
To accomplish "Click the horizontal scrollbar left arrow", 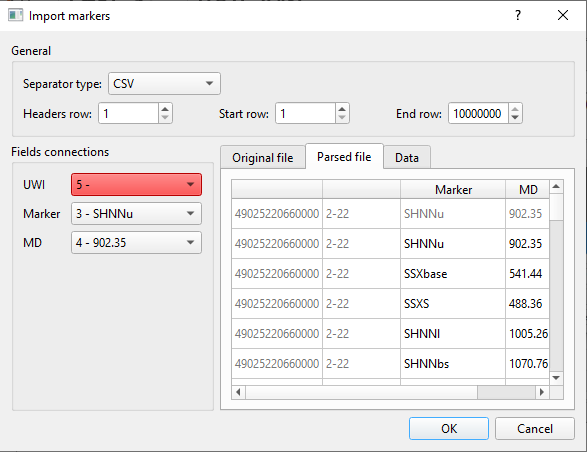I will (x=238, y=392).
